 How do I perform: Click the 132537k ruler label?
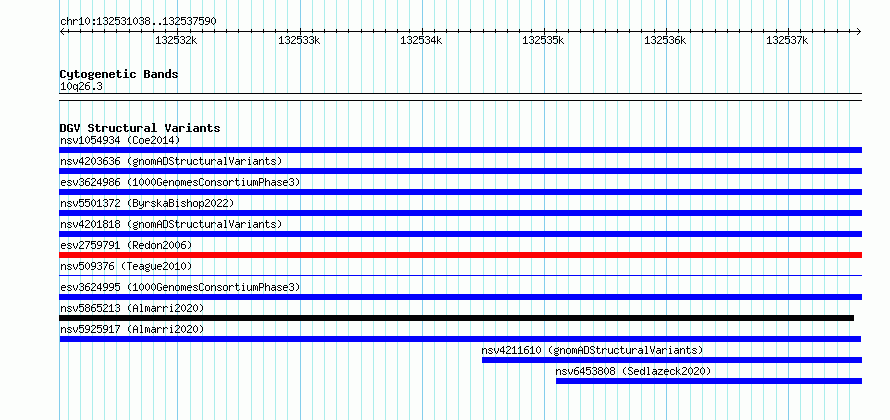pos(787,40)
